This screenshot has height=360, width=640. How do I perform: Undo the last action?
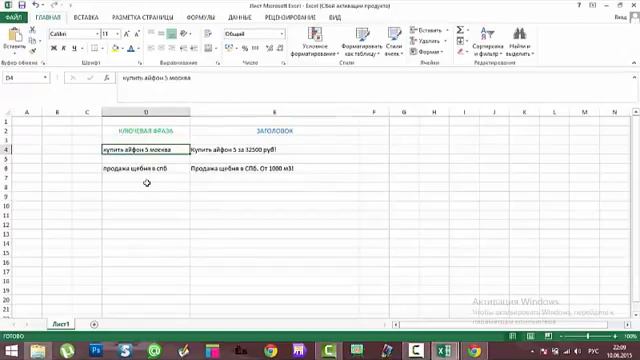[x=36, y=5]
